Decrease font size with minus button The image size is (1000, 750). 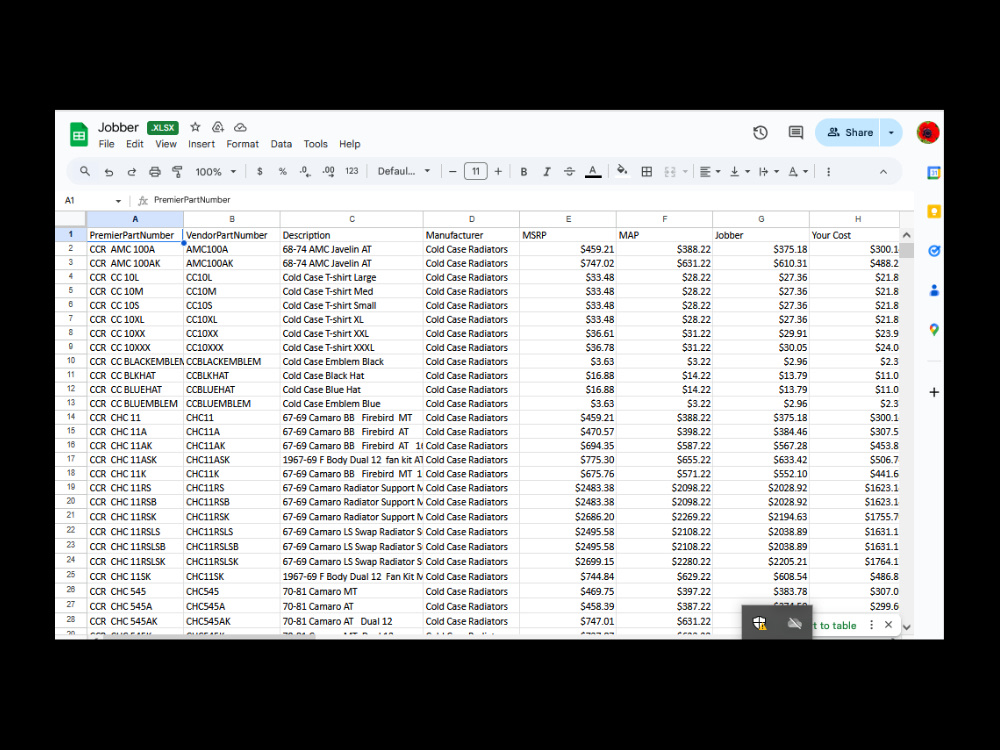pos(452,172)
